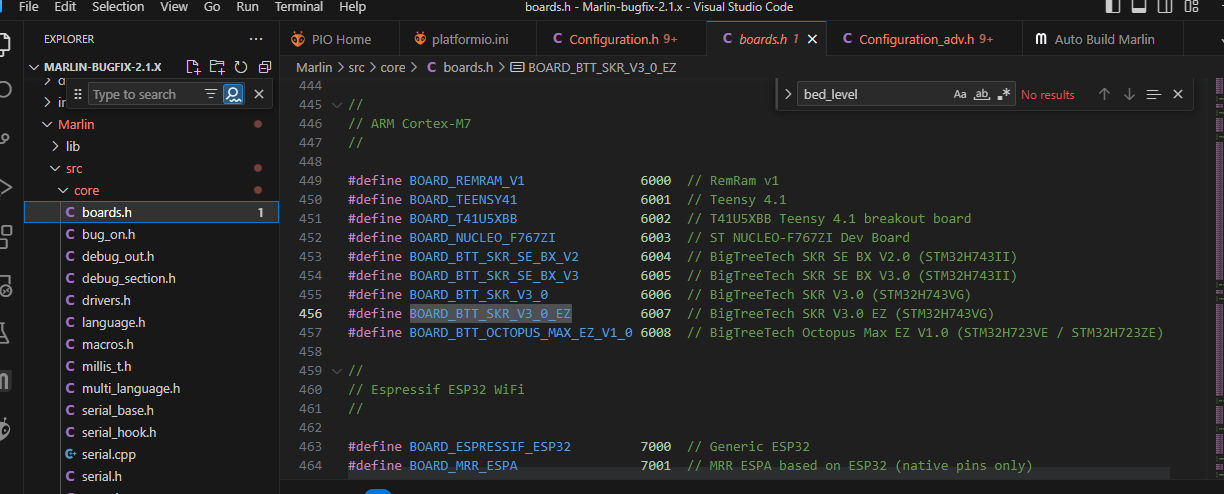This screenshot has height=494, width=1224.
Task: Toggle Find in Selection
Action: click(1153, 94)
